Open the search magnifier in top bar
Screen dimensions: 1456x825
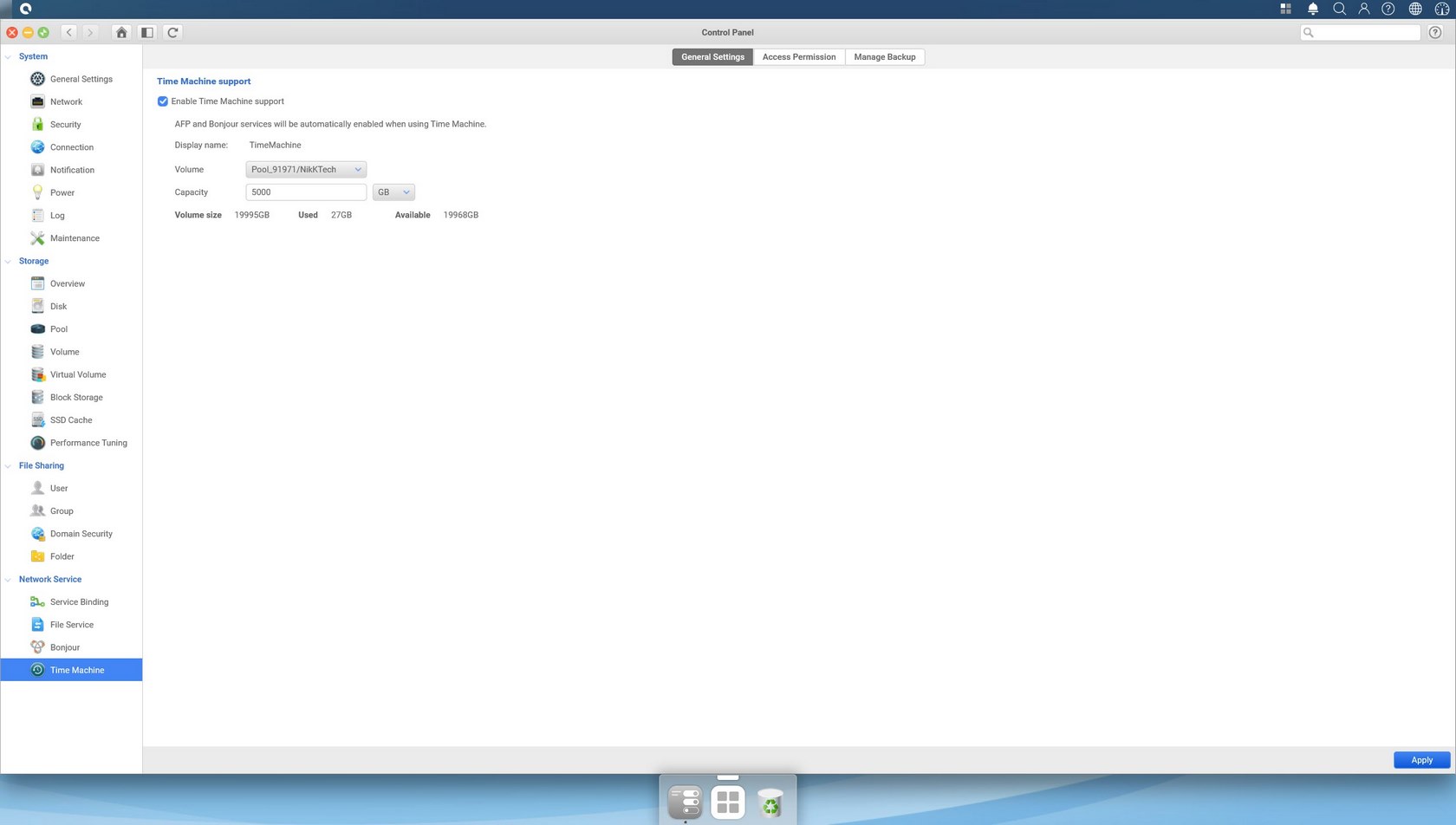(1339, 9)
